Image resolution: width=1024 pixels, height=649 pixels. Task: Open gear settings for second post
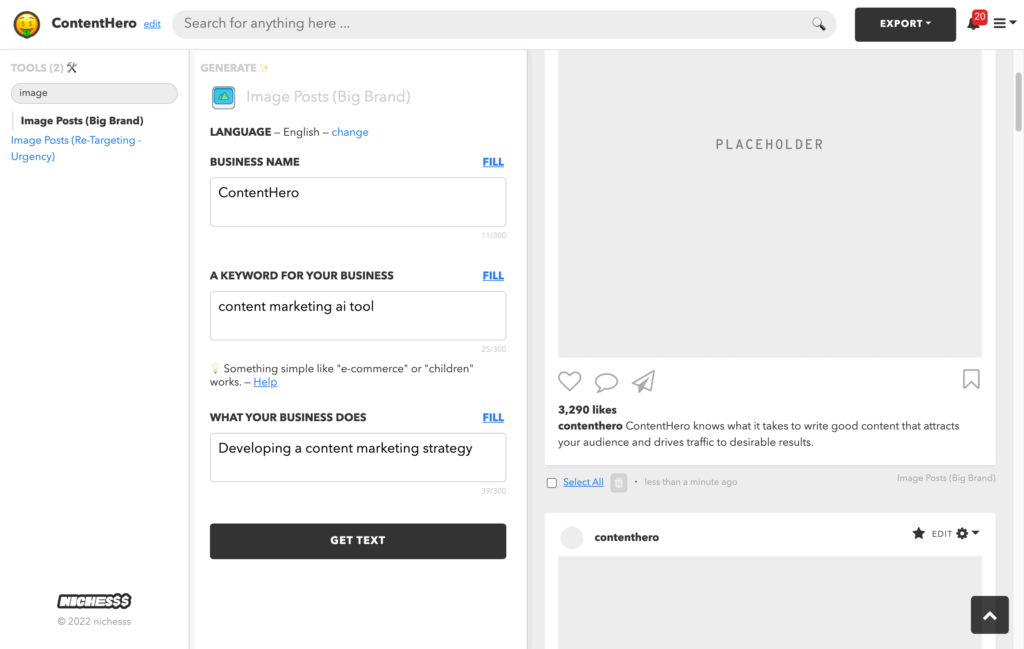point(967,533)
